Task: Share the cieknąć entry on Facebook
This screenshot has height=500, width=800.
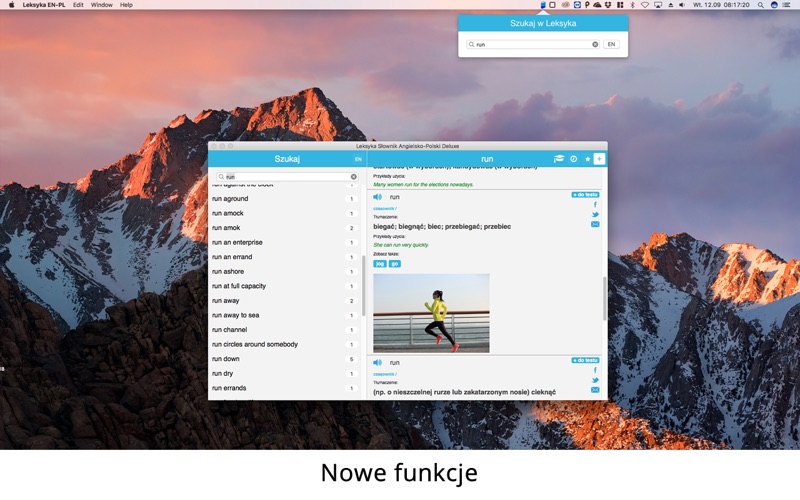Action: [x=595, y=370]
